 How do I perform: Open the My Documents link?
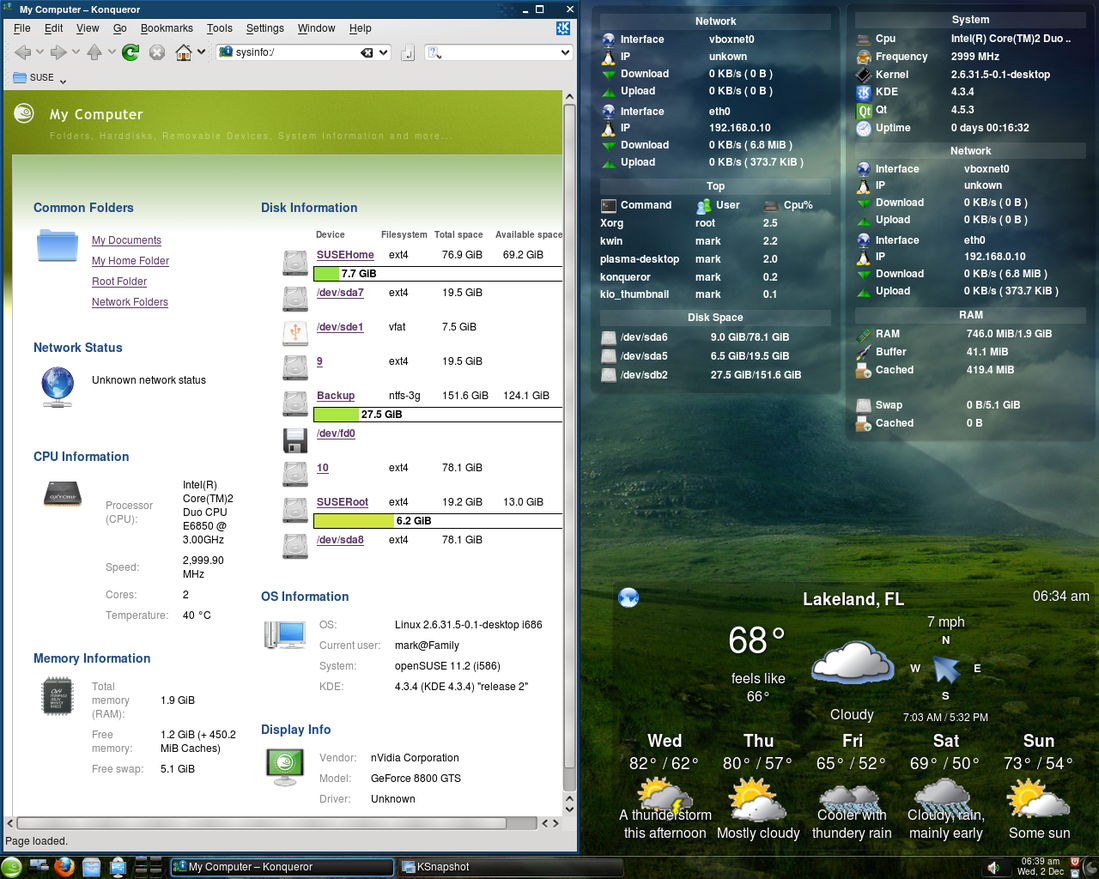[x=126, y=240]
